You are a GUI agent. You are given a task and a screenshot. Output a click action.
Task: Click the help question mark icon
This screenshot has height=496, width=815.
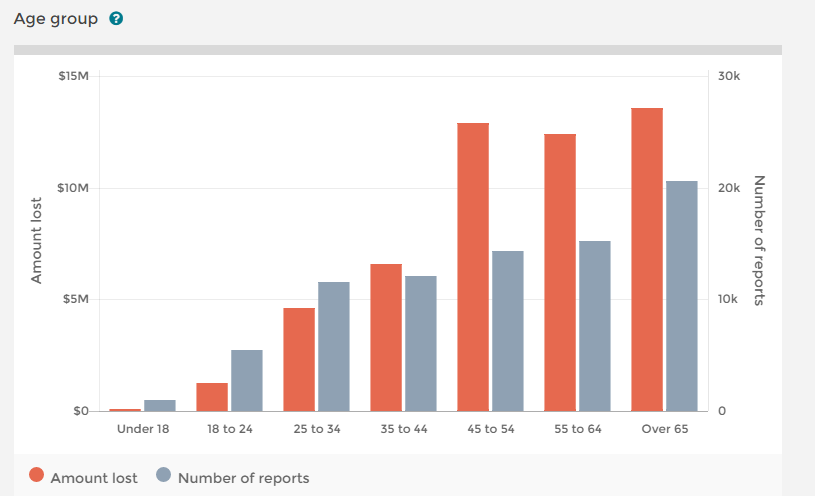(116, 19)
